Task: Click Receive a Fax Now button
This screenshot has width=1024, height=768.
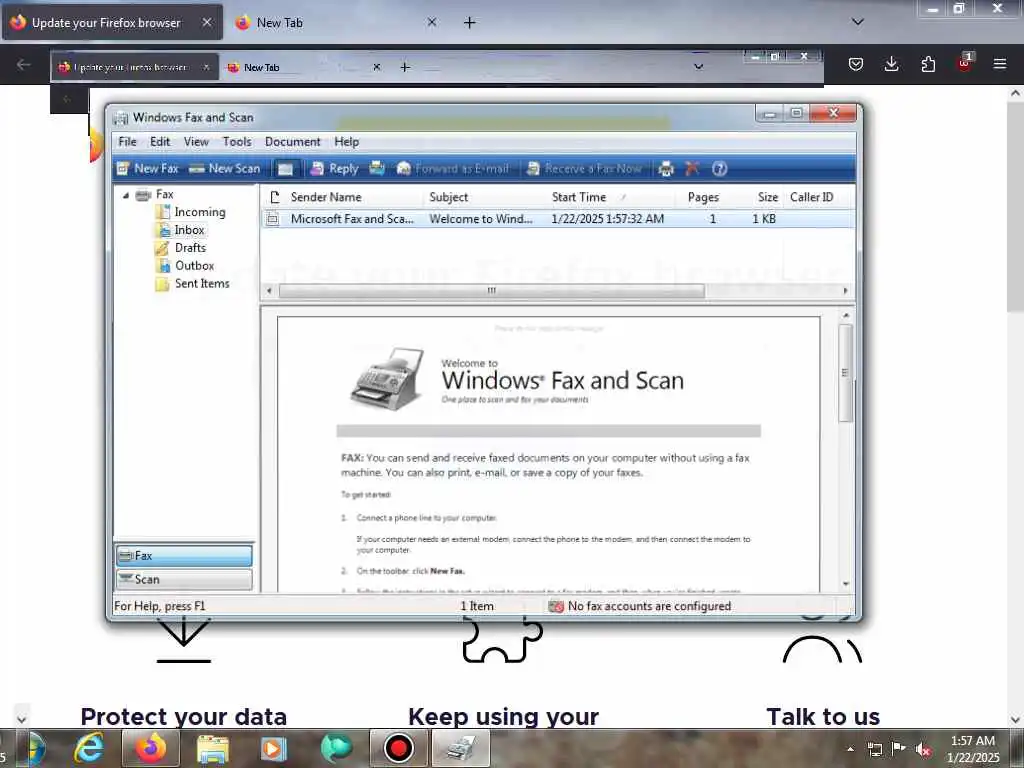Action: (584, 168)
